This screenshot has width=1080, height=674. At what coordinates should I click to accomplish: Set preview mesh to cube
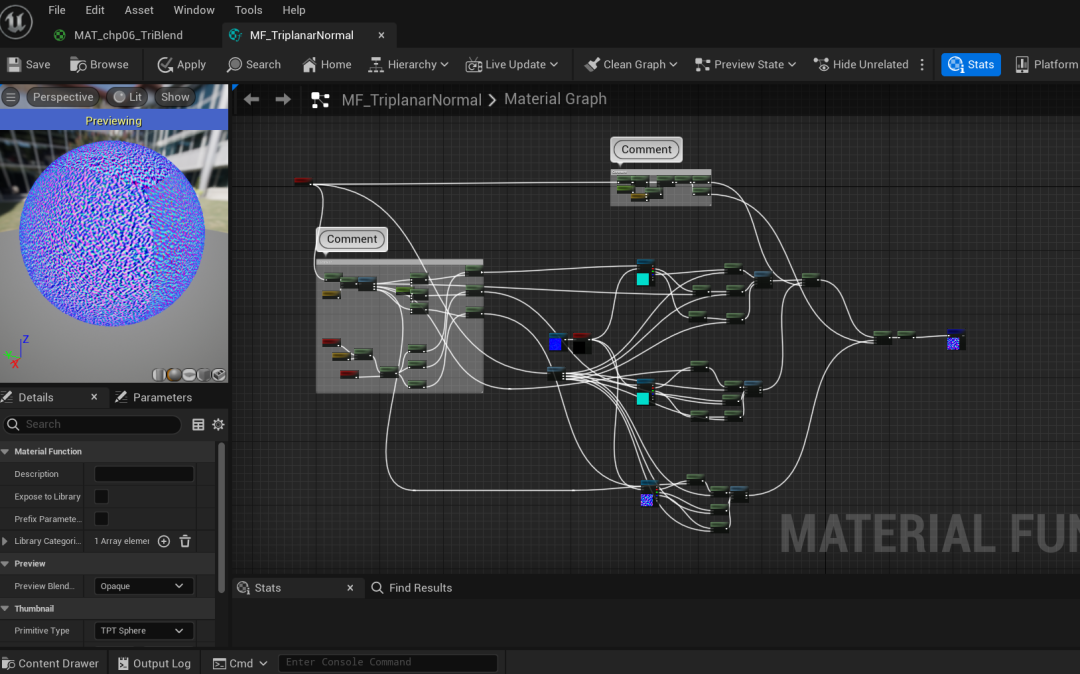click(204, 375)
